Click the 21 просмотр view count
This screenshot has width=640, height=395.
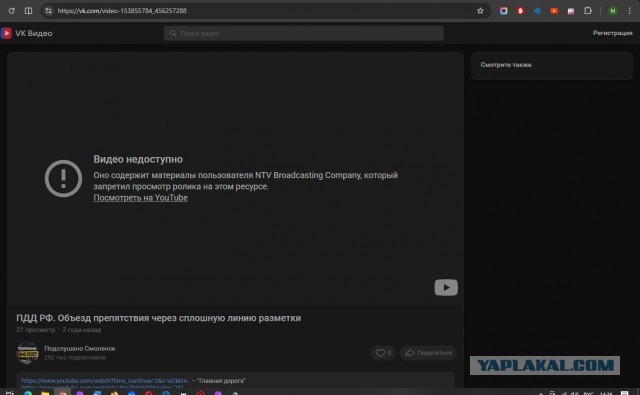tap(36, 329)
